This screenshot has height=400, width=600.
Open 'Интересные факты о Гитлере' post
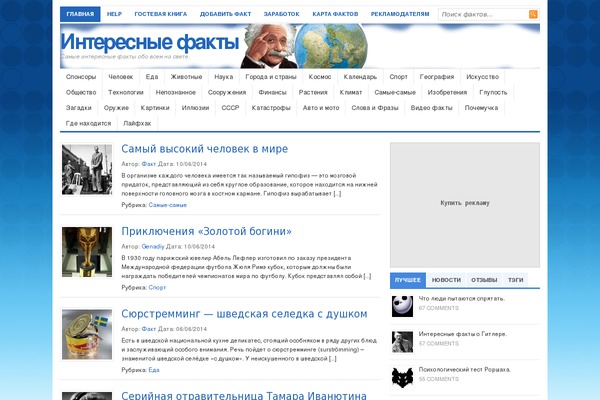[463, 334]
